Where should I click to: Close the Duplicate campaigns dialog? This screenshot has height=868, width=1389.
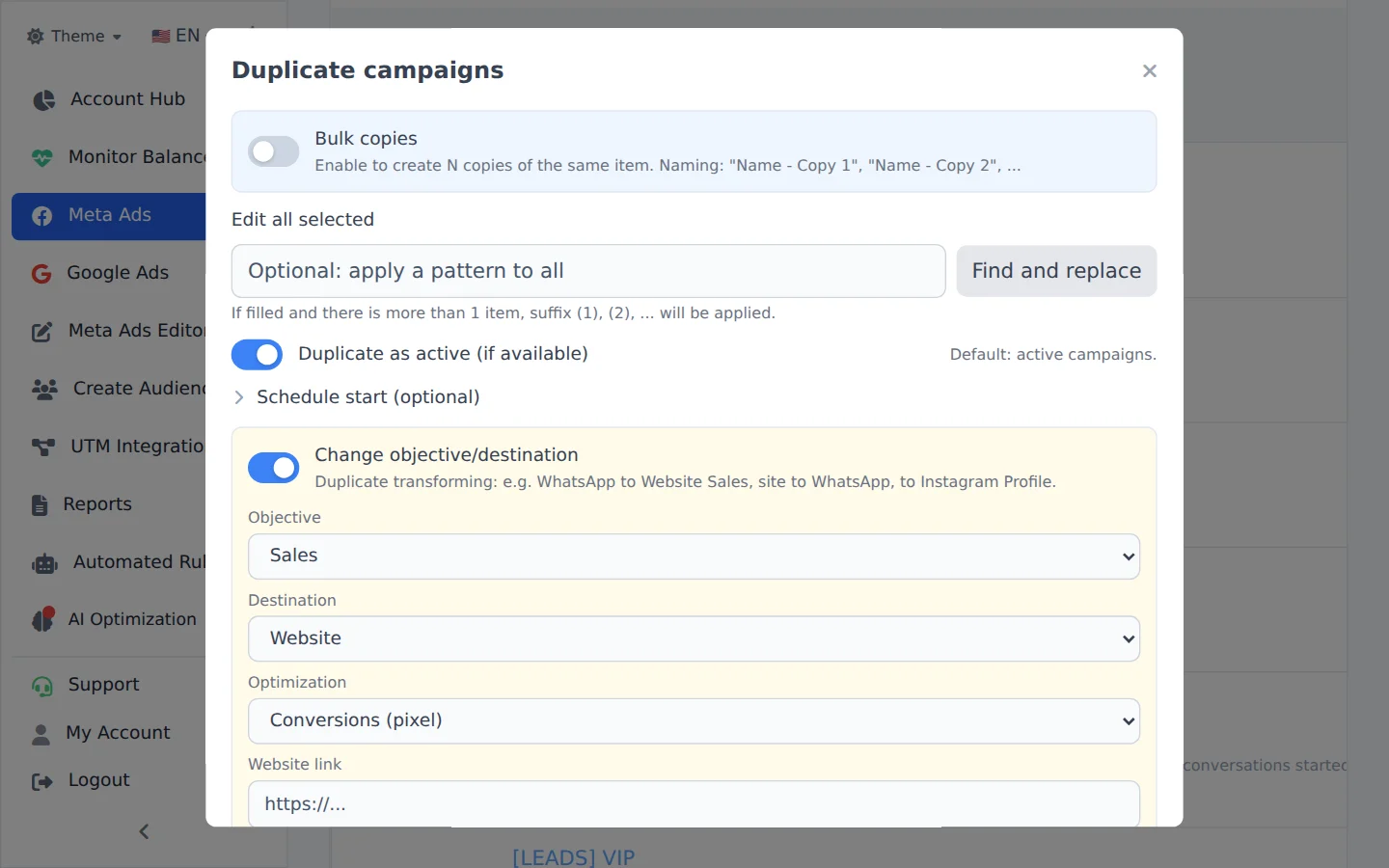point(1149,71)
